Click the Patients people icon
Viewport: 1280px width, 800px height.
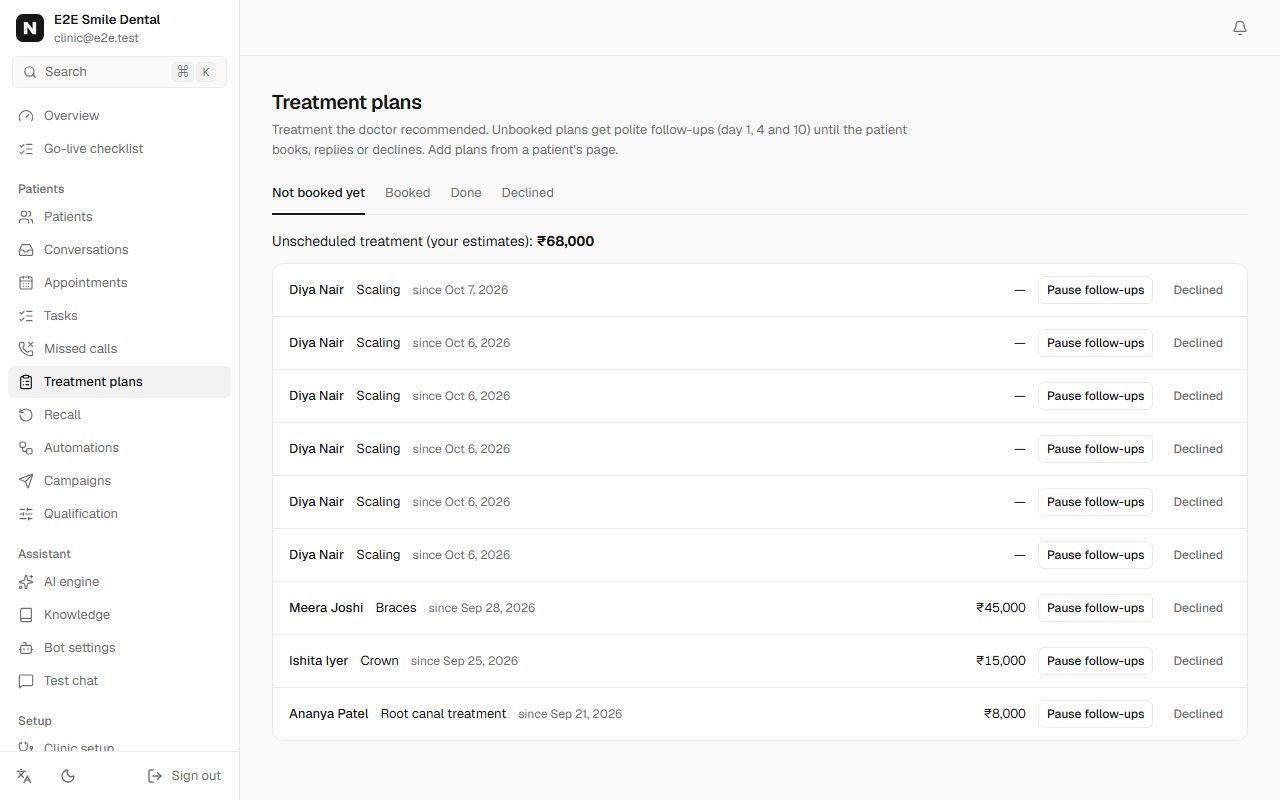[26, 217]
